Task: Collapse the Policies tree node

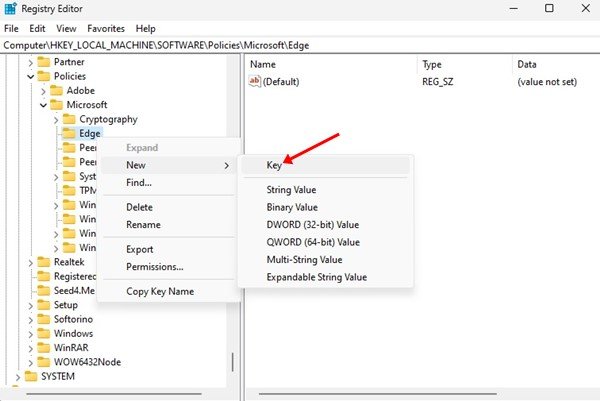Action: coord(31,77)
